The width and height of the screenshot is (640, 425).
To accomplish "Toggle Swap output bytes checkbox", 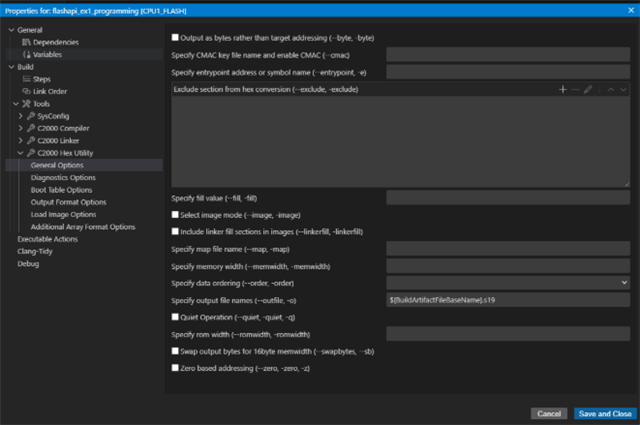I will pyautogui.click(x=176, y=351).
